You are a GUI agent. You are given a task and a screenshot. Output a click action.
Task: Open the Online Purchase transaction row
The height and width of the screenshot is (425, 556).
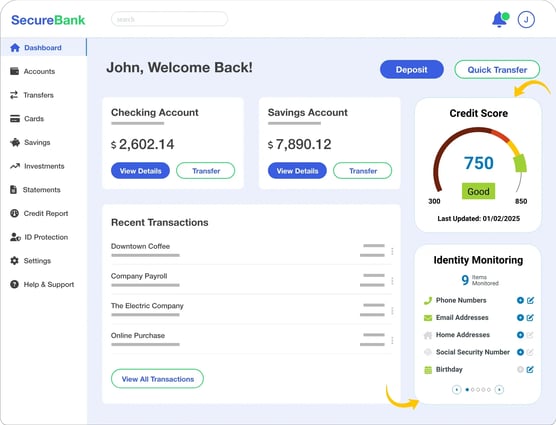[x=251, y=340]
